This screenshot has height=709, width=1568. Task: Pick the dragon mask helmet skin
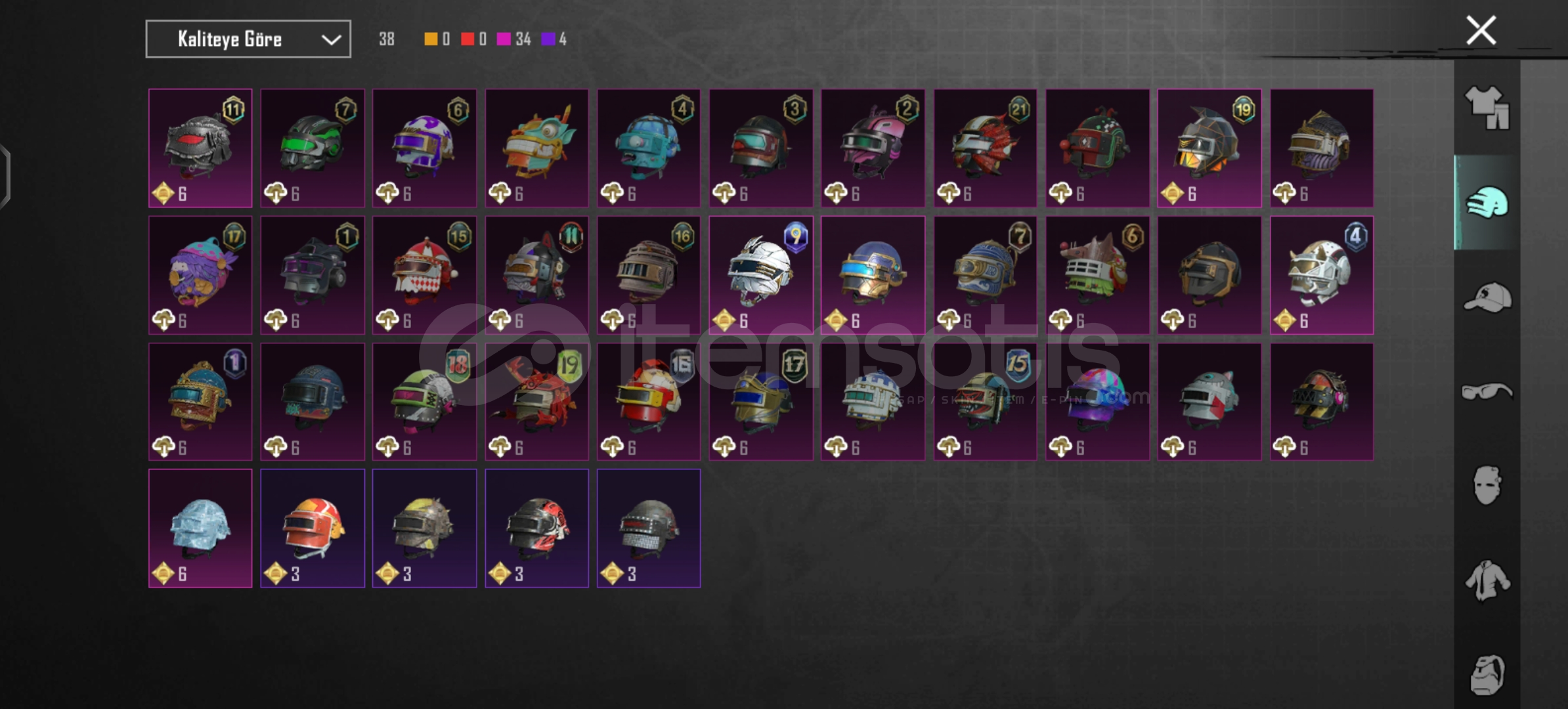pyautogui.click(x=536, y=148)
